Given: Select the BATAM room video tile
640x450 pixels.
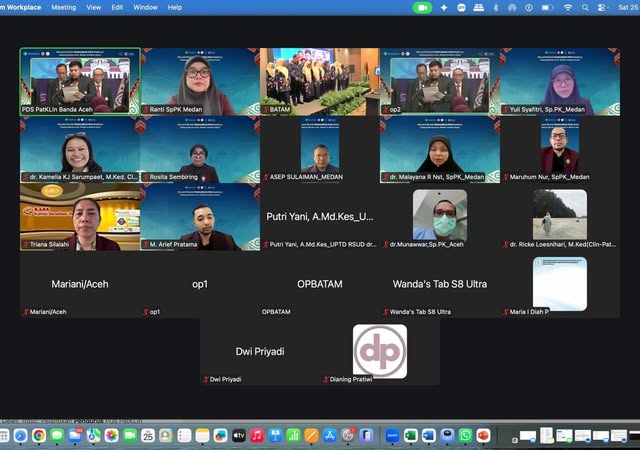Looking at the screenshot, I should (320, 81).
